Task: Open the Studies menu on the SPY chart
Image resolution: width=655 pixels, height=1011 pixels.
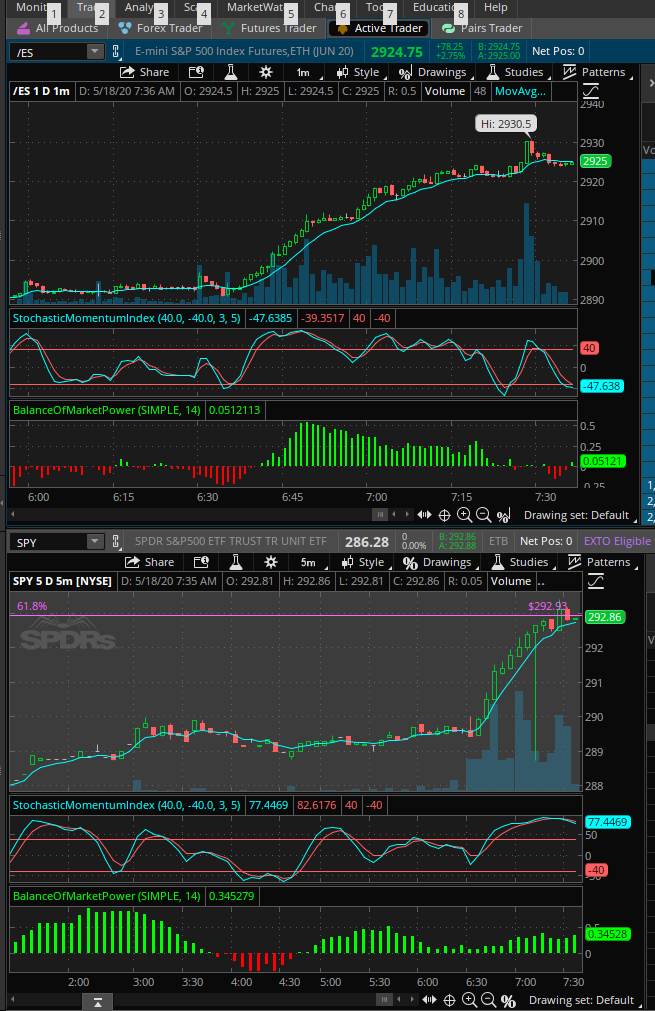Action: tap(521, 562)
